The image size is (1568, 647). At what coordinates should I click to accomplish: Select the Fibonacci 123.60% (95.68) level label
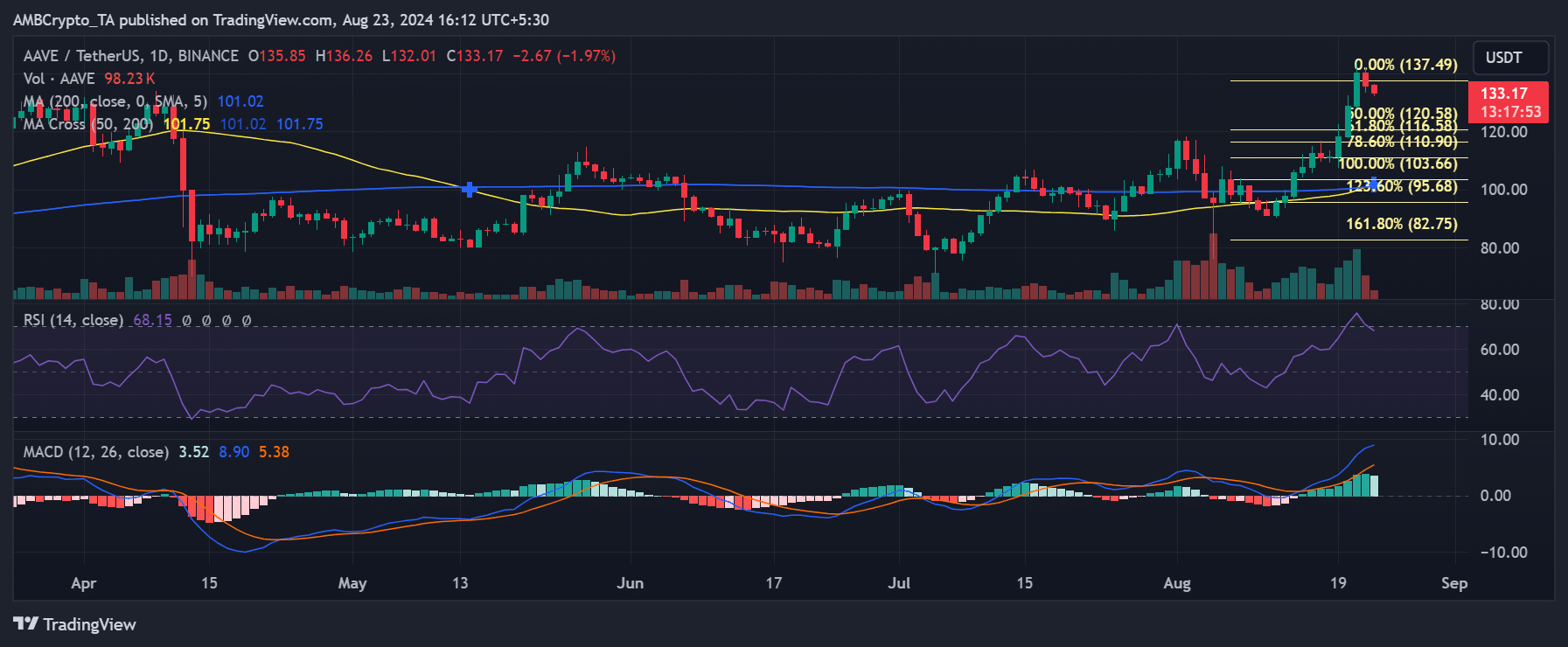[1402, 186]
